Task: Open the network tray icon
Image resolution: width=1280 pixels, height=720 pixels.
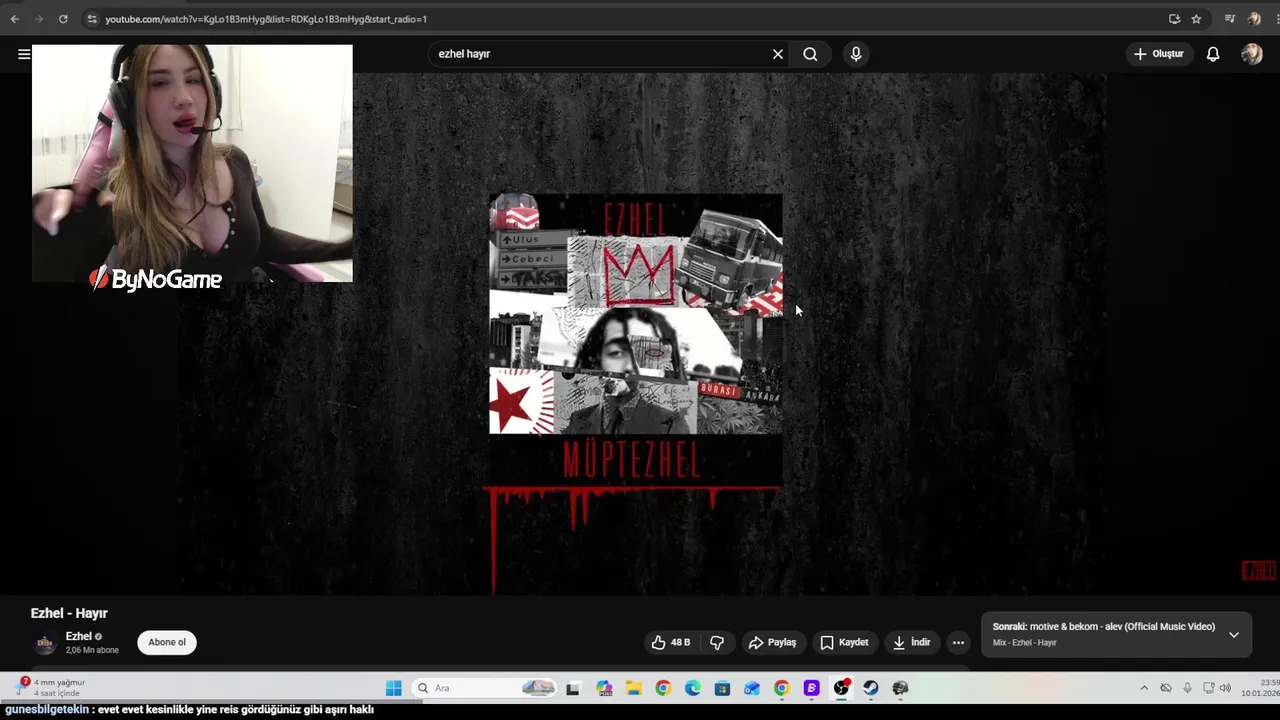Action: [x=1209, y=688]
